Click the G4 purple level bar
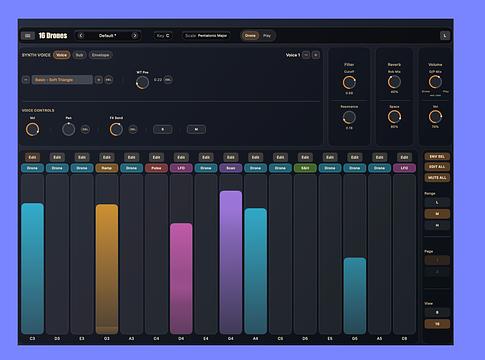Image resolution: width=485 pixels, height=360 pixels. (231, 262)
